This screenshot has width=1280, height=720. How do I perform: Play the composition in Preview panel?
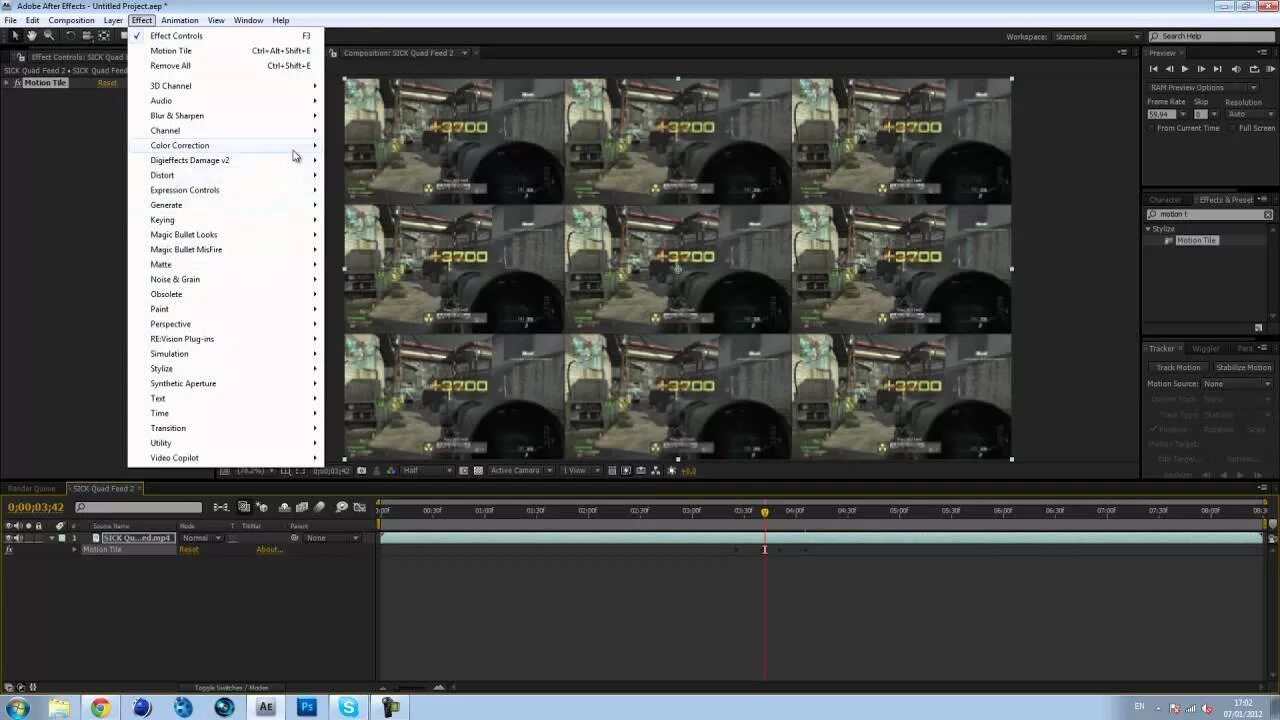(x=1185, y=69)
